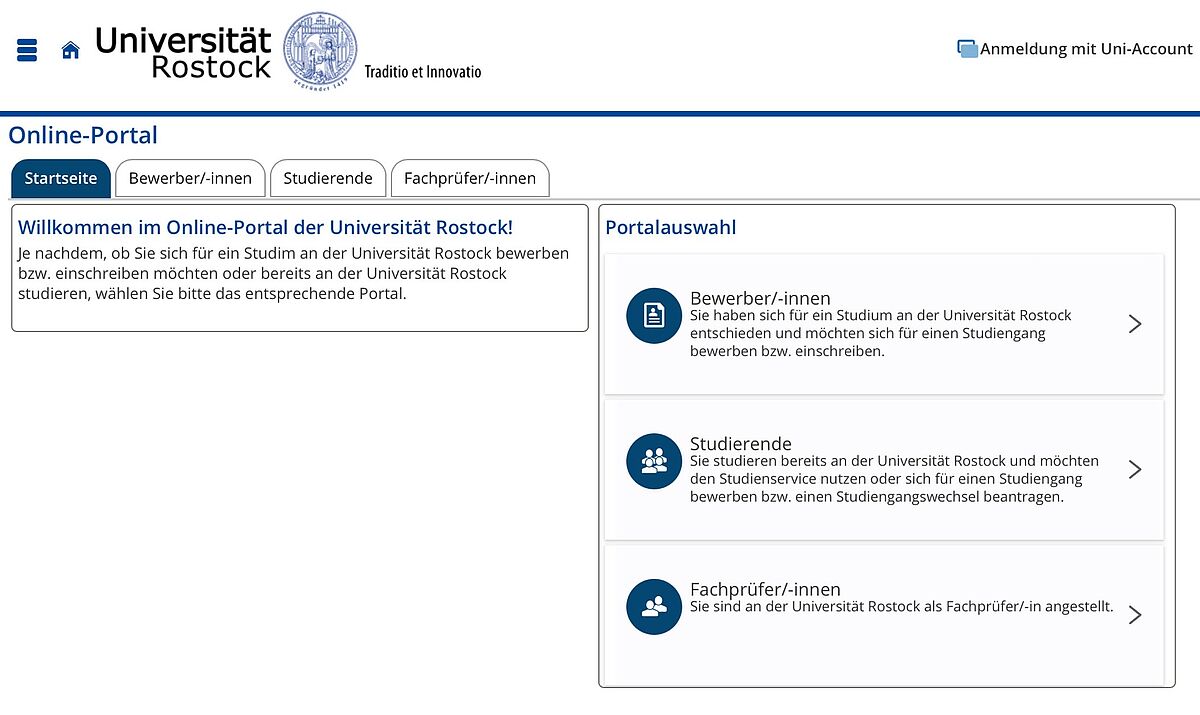Click the Uni-Account login icon
This screenshot has width=1200, height=715.
click(967, 49)
